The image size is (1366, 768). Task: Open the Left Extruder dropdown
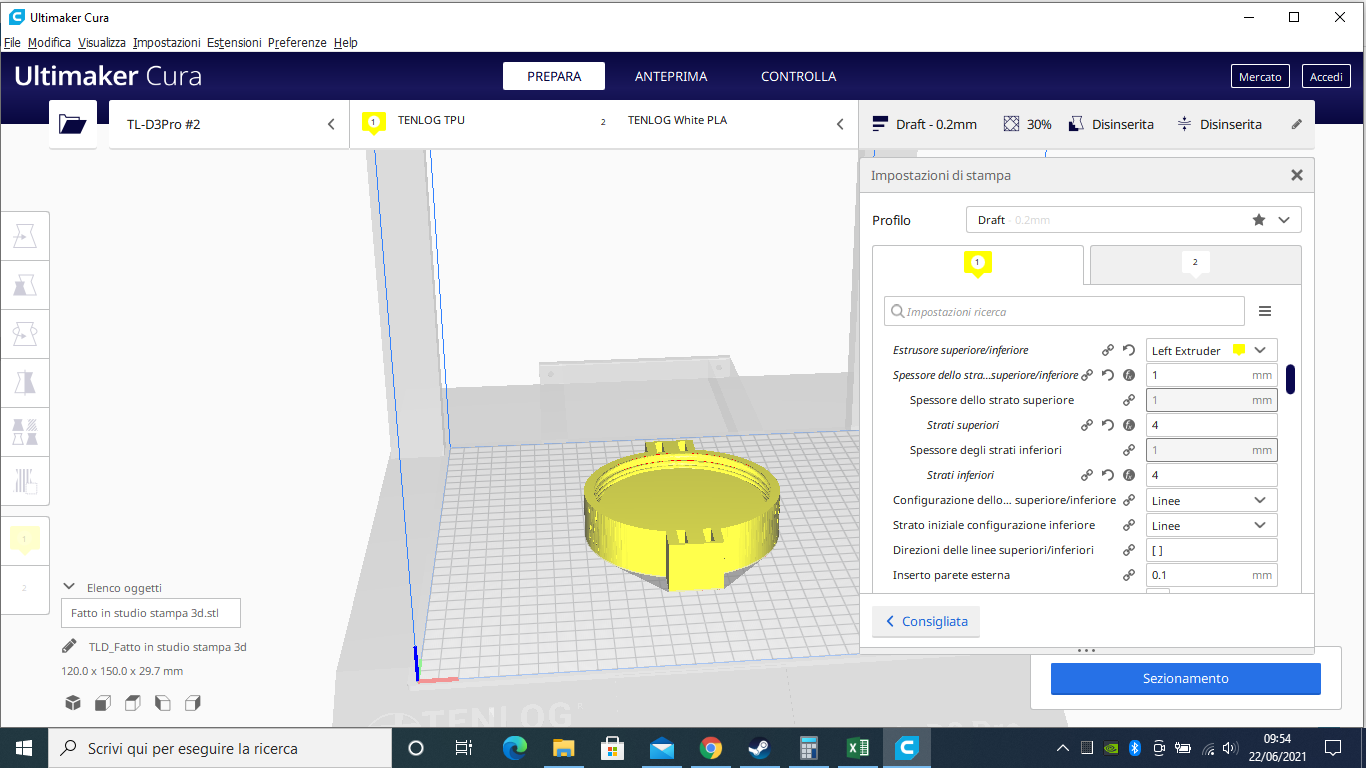(x=1211, y=350)
